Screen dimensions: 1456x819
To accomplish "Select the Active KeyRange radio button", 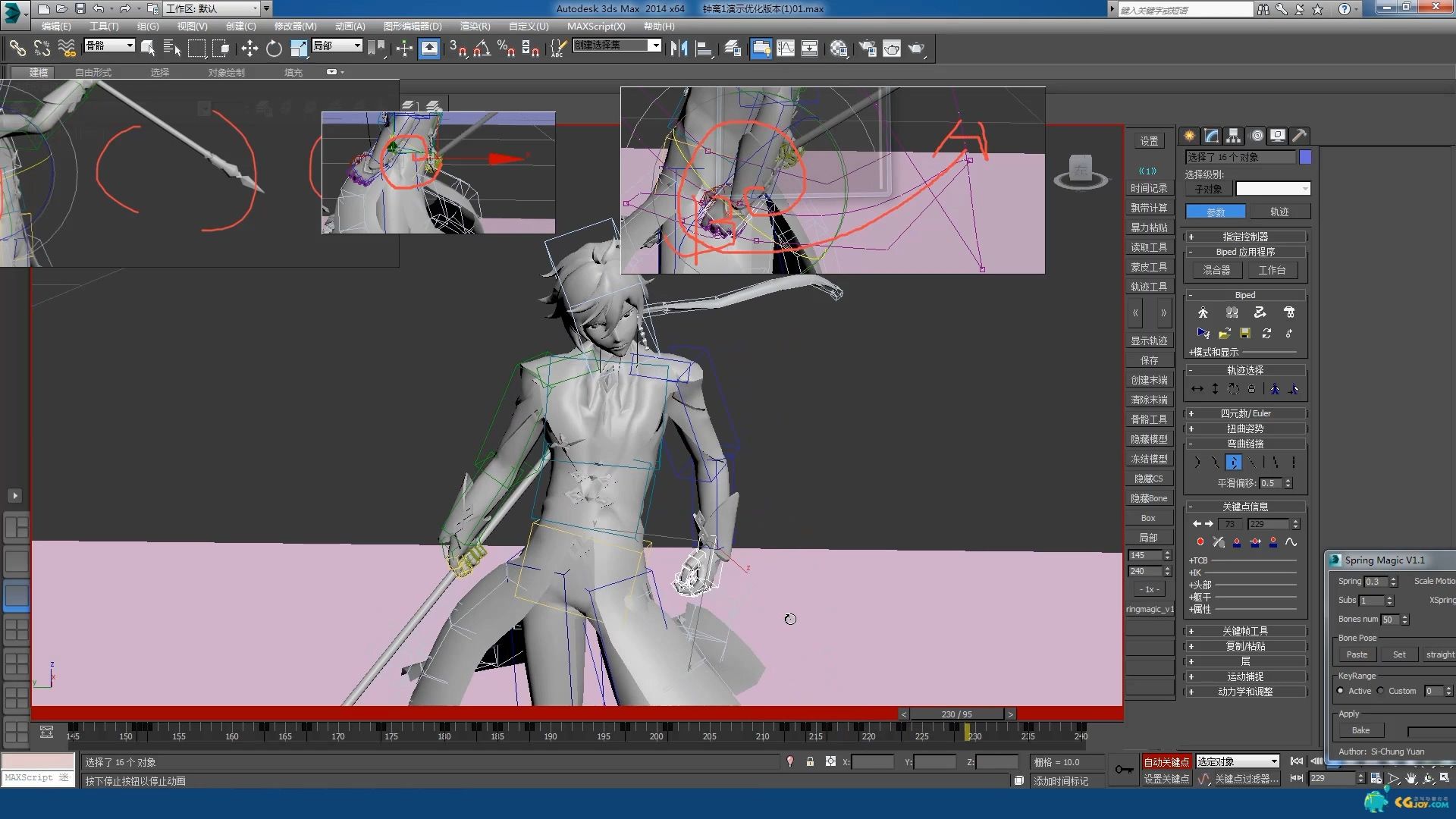I will tap(1341, 691).
